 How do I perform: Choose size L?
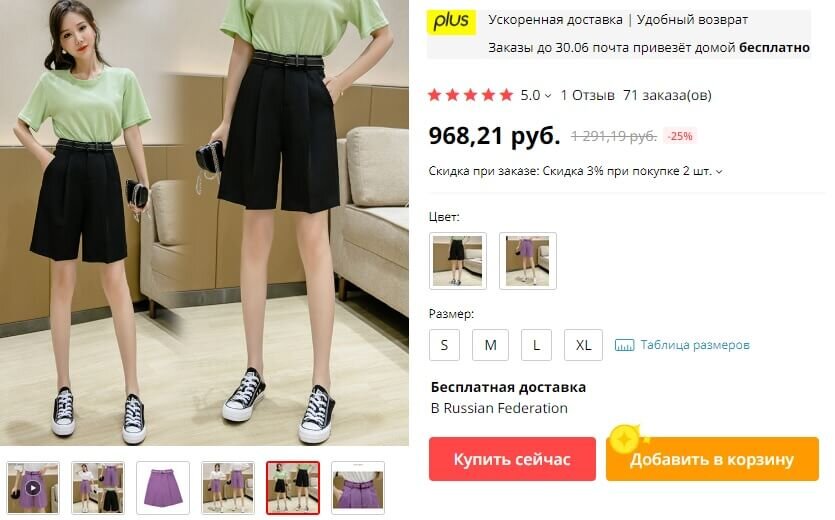click(x=536, y=345)
